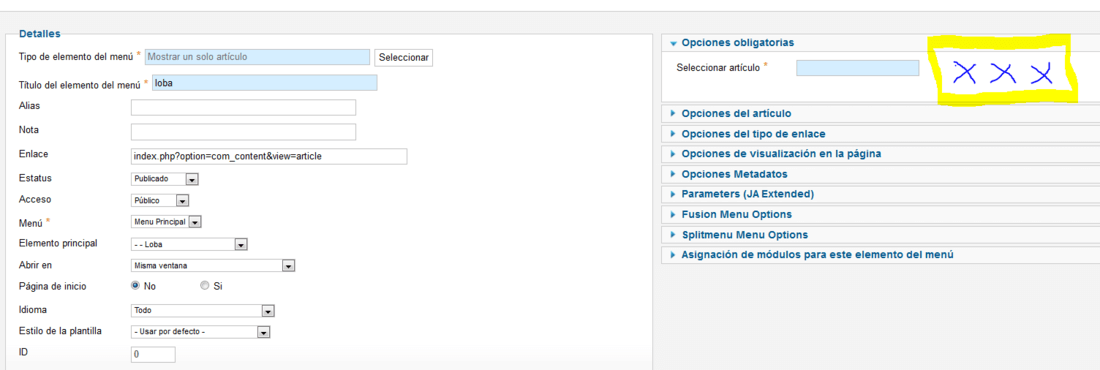
Task: Open the Estatus dropdown showing Publicado
Action: [x=165, y=179]
